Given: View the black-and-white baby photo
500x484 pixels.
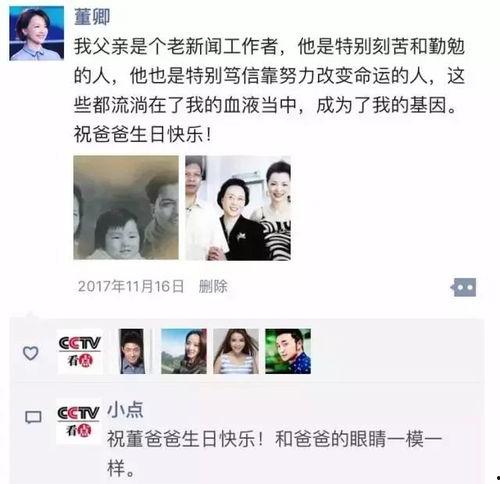Looking at the screenshot, I should (126, 208).
